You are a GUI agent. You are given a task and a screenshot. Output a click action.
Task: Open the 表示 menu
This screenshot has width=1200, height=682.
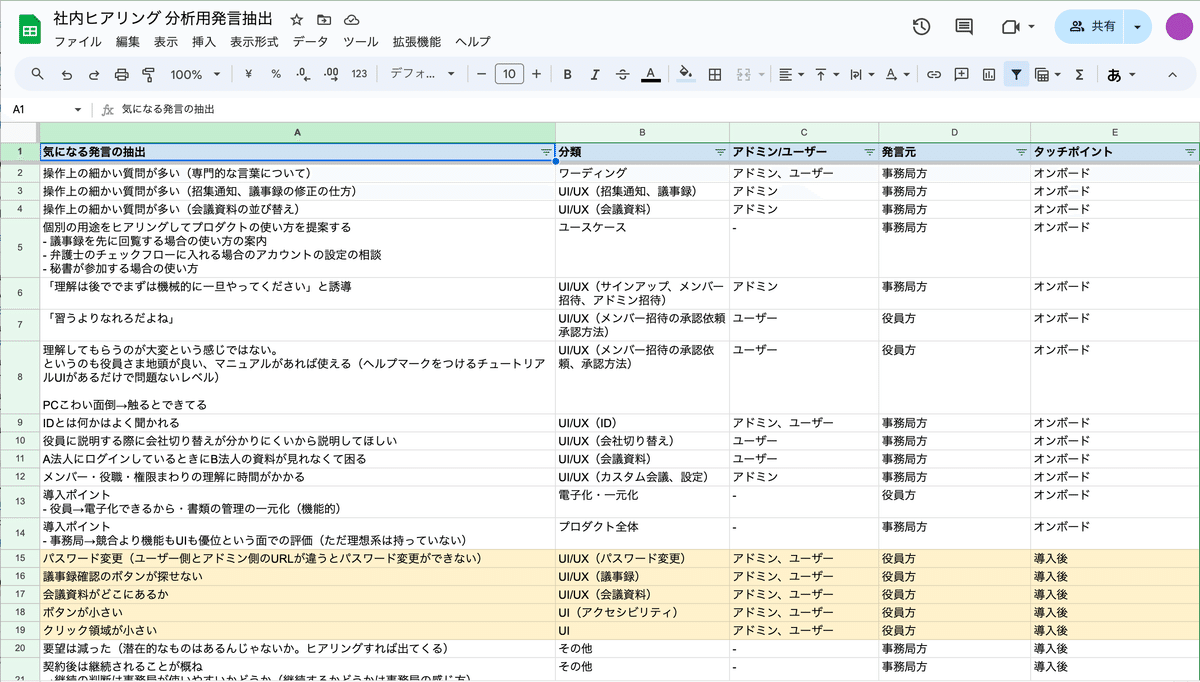click(166, 42)
